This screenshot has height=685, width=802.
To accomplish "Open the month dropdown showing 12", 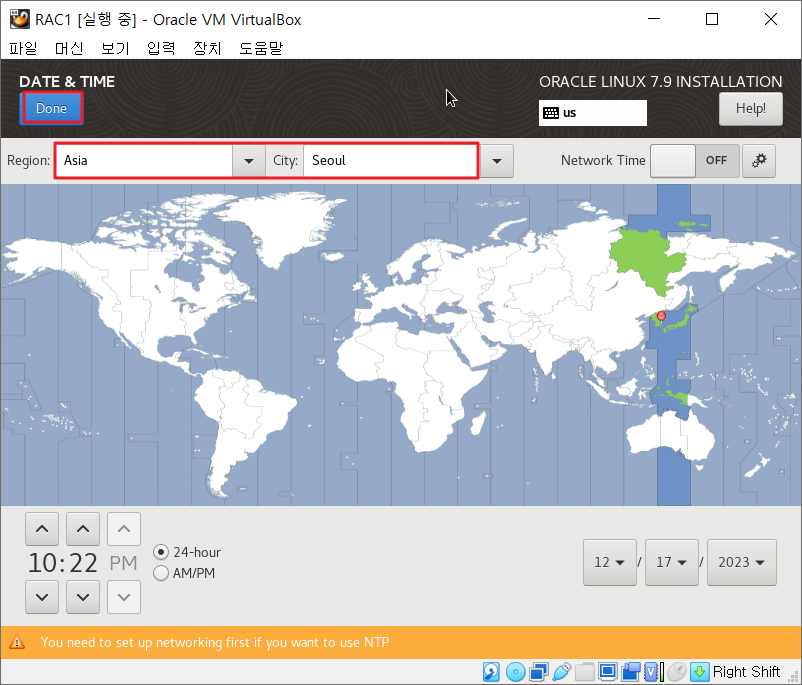I will click(610, 562).
